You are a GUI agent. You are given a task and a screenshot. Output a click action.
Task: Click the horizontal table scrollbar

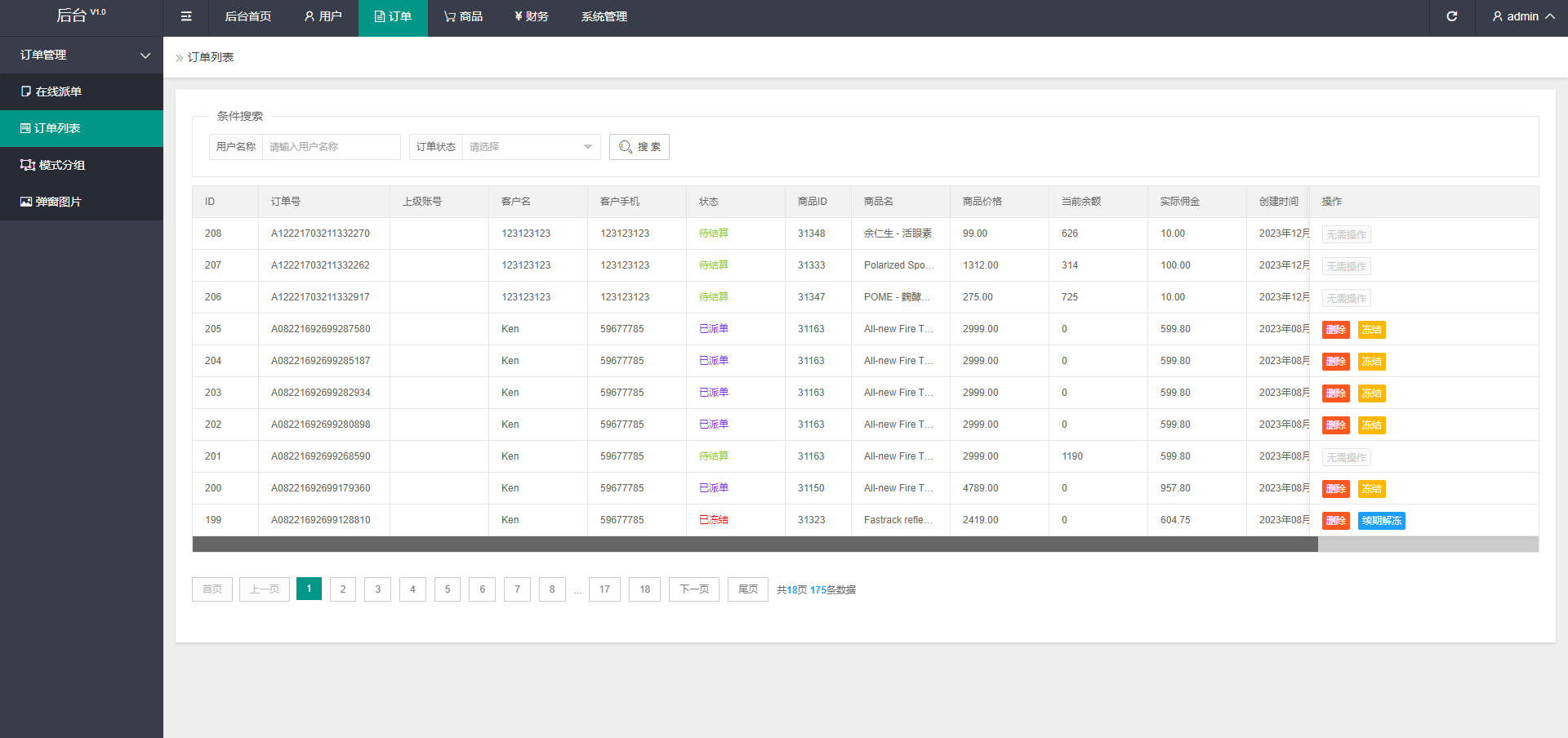coord(755,545)
